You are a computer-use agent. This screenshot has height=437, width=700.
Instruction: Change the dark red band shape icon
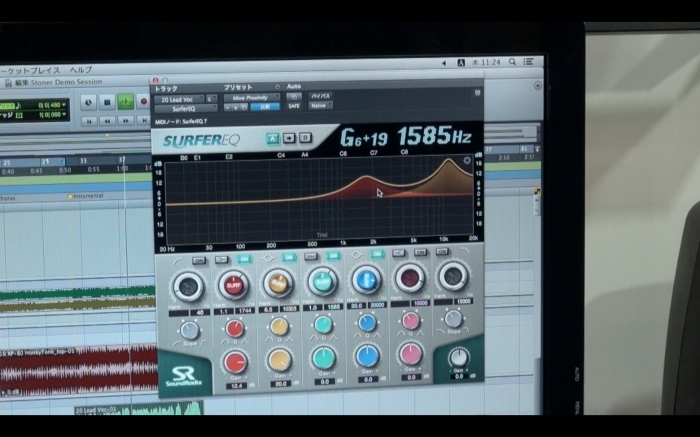coord(399,253)
